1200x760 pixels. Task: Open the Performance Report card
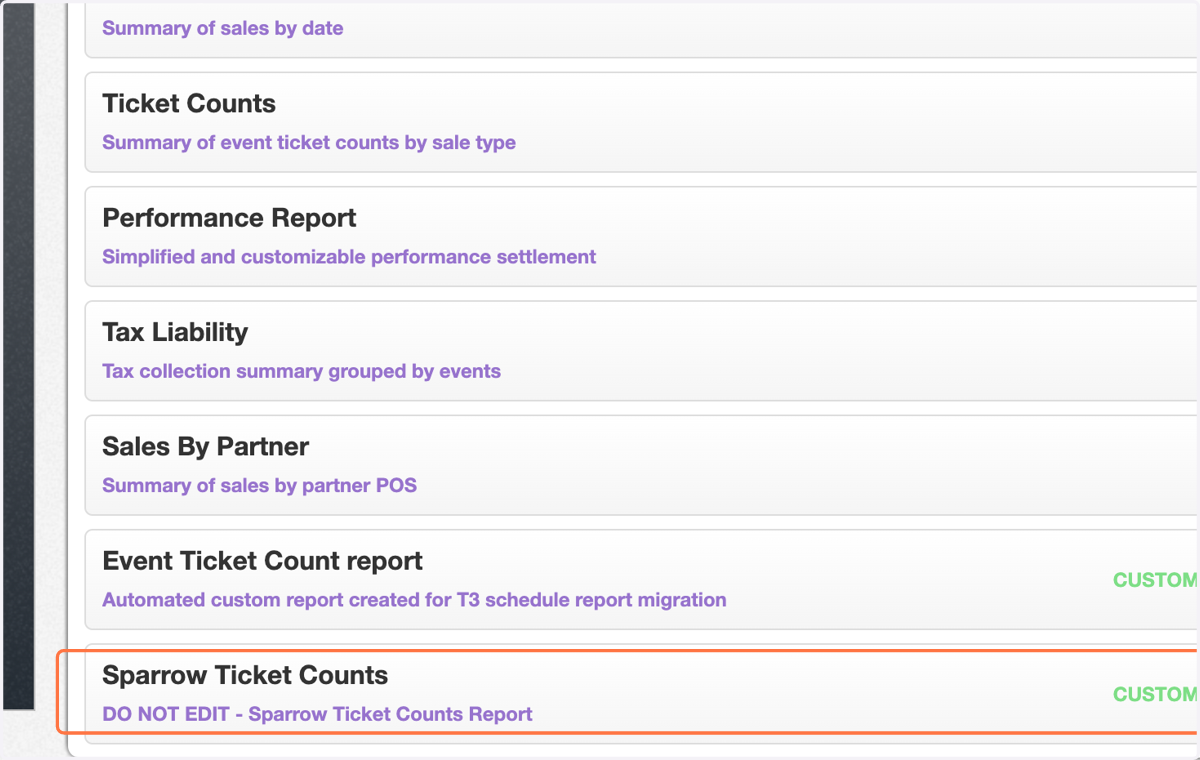(642, 237)
